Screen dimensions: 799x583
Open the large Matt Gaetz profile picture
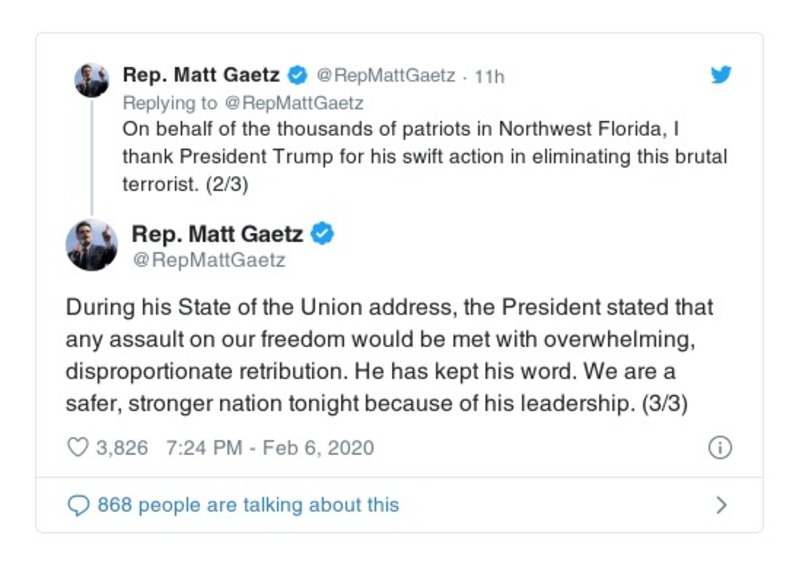[91, 246]
